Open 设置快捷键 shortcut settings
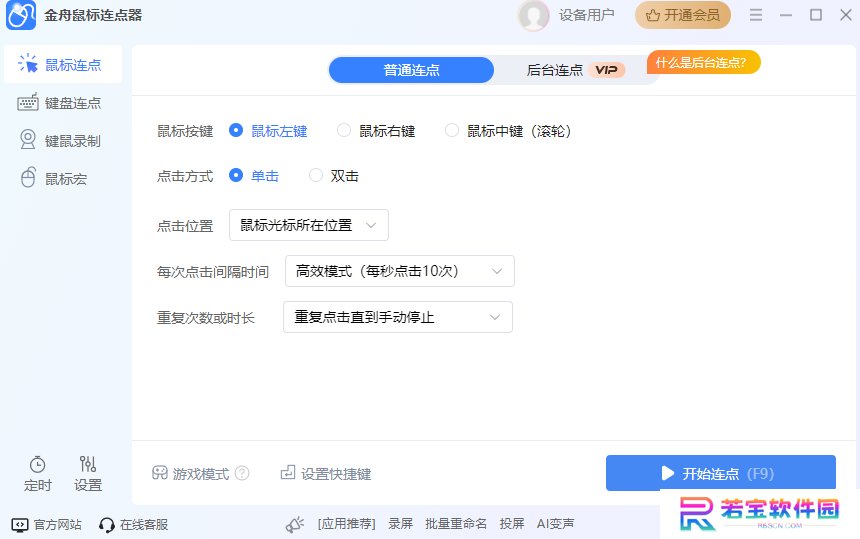Screen dimensions: 860x539 pyautogui.click(x=326, y=473)
